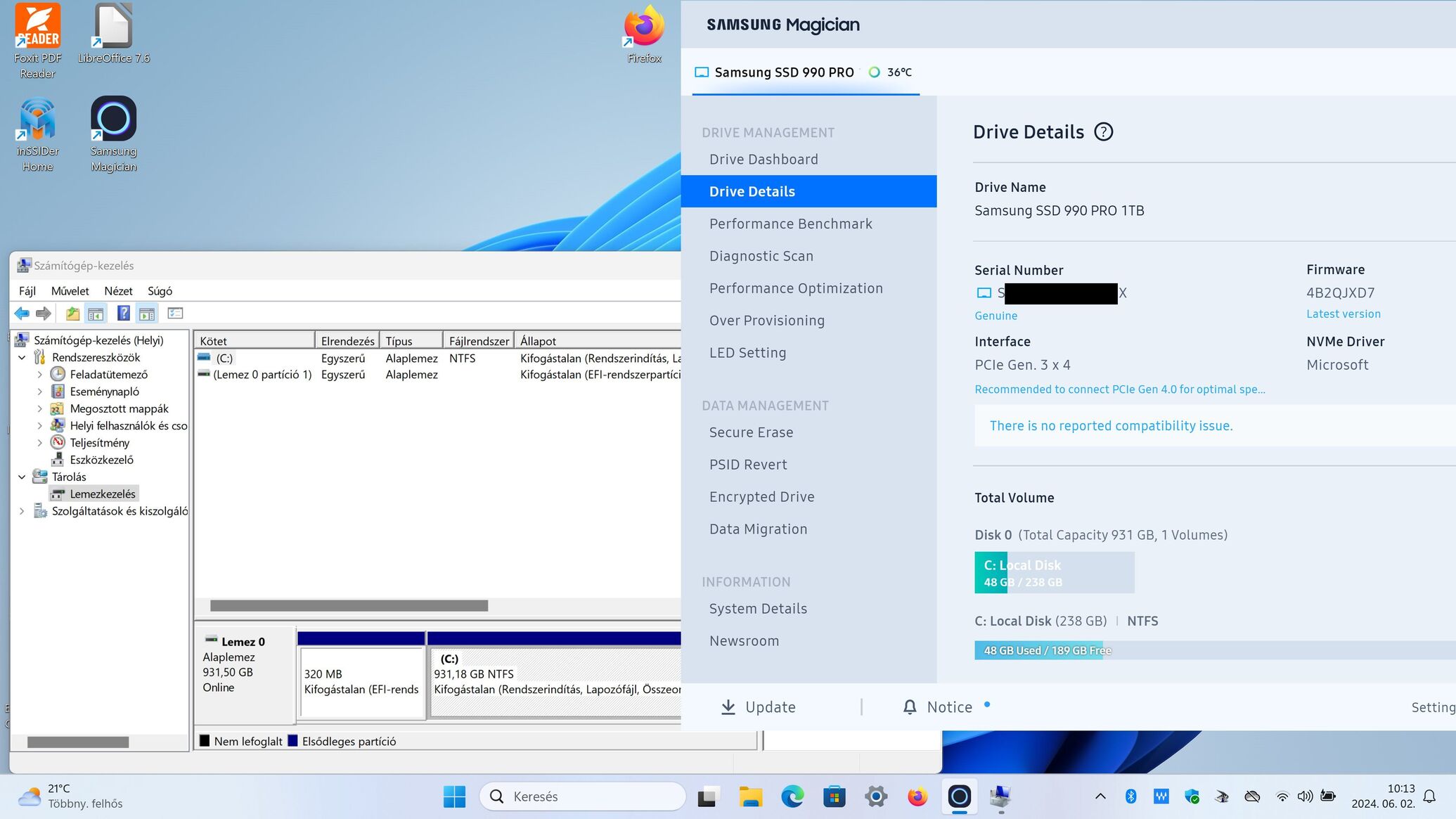Select the Samsung SSD 990 PRO tab

806,72
